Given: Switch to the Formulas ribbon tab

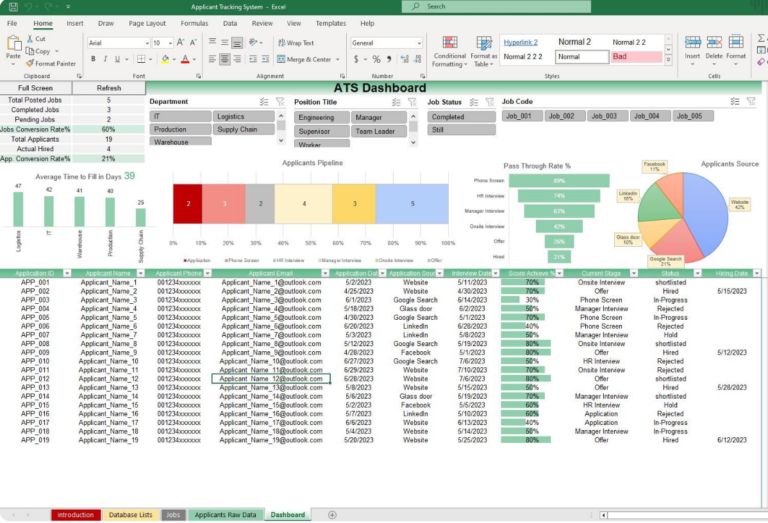Looking at the screenshot, I should coord(194,23).
